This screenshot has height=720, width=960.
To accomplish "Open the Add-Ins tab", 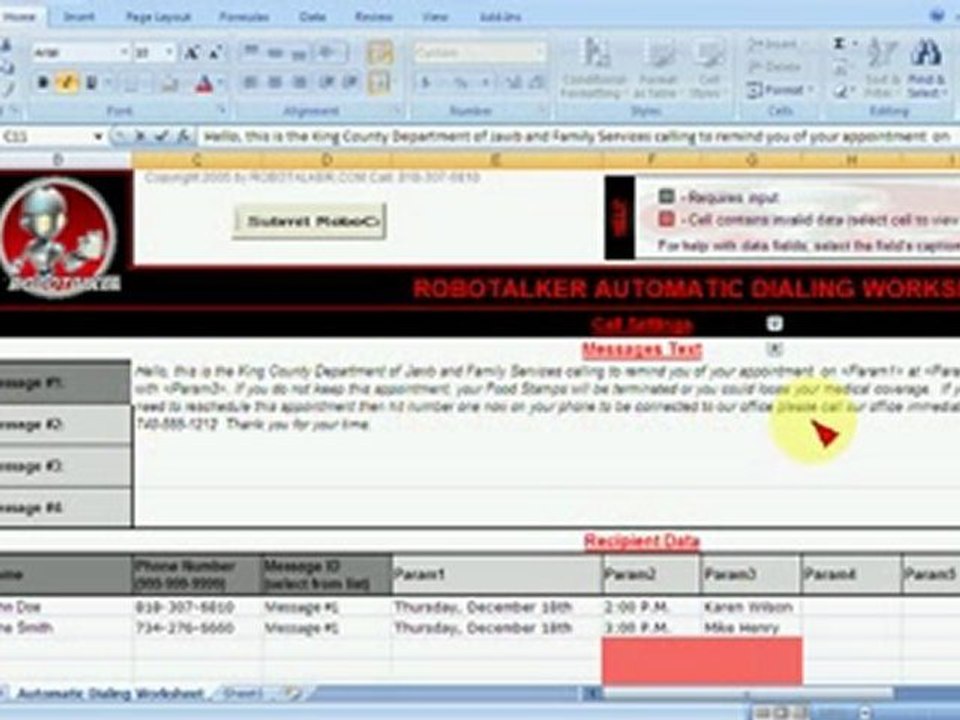I will pos(500,17).
